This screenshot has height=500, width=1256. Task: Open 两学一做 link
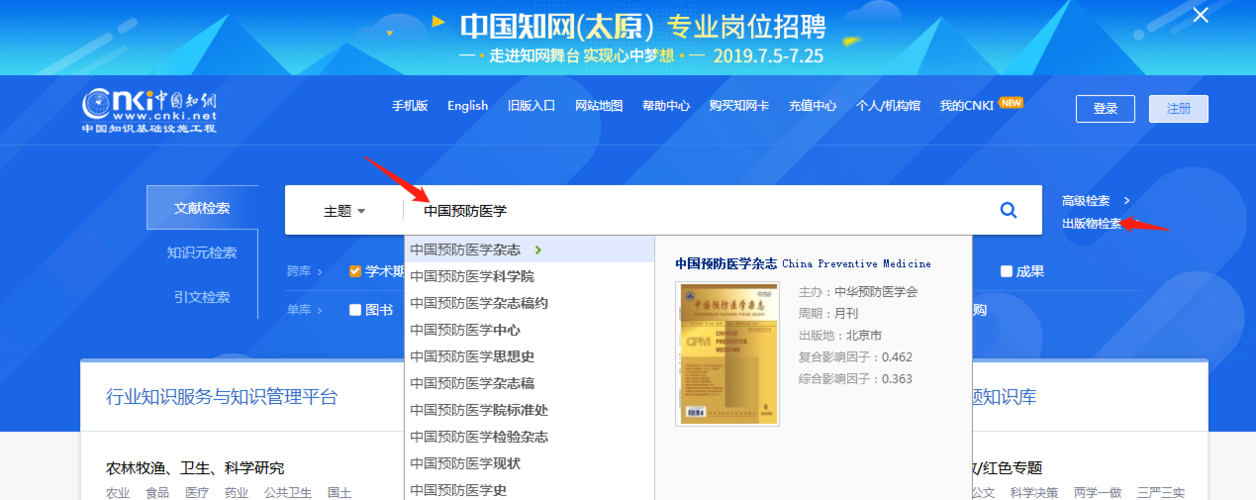pyautogui.click(x=1098, y=493)
